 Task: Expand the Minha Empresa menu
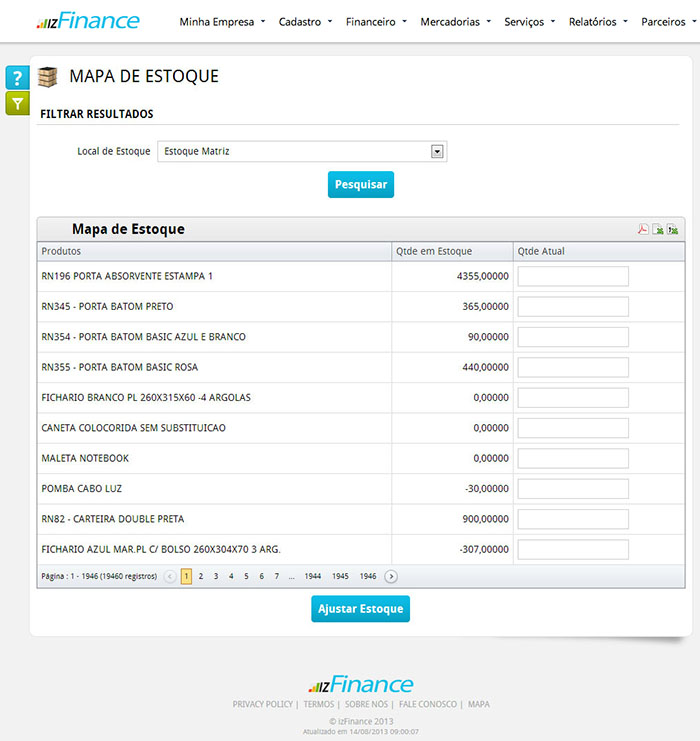[x=222, y=21]
